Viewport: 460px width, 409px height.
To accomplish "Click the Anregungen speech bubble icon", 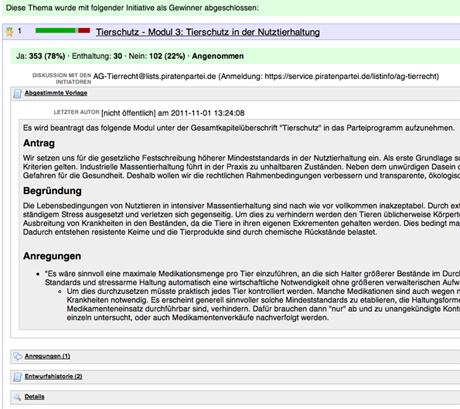I will [x=17, y=356].
